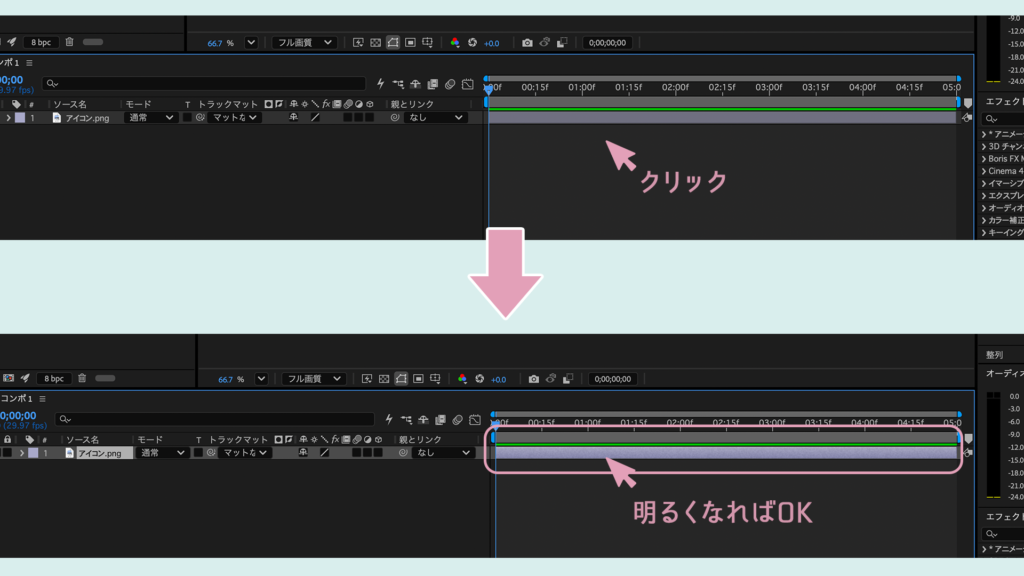Screen dimensions: 1024x576
Task: Toggle mask and shape path visibility in upper viewer
Action: pyautogui.click(x=392, y=42)
